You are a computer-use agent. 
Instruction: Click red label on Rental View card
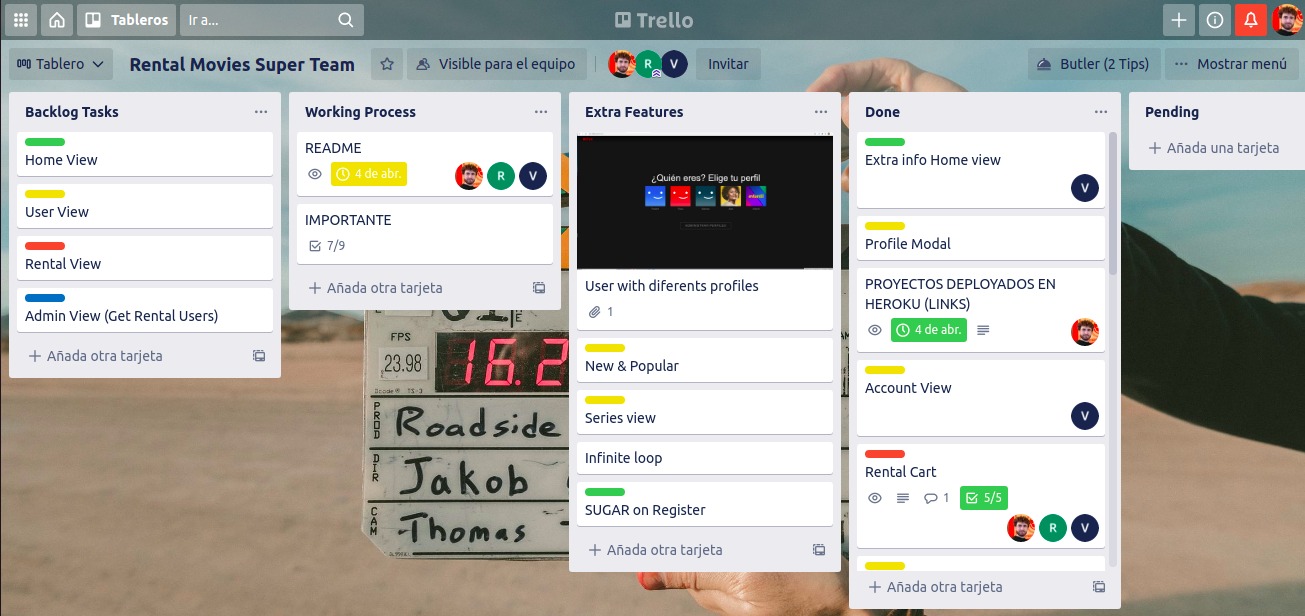(x=45, y=246)
